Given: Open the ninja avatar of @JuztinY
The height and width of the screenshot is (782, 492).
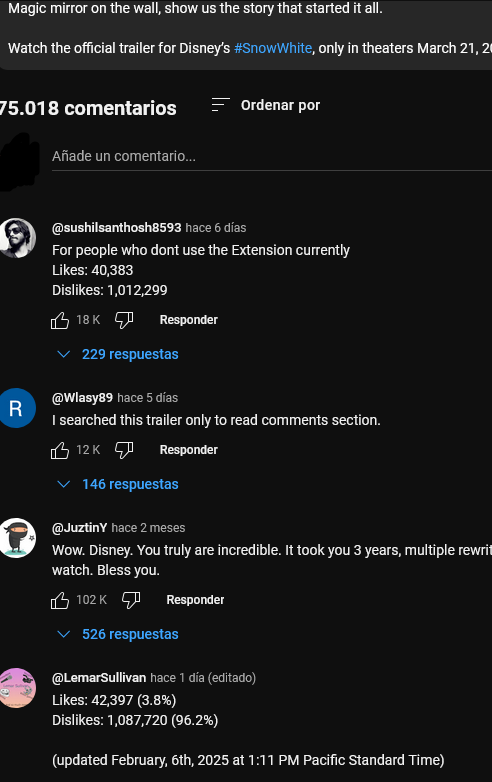Looking at the screenshot, I should (17, 538).
